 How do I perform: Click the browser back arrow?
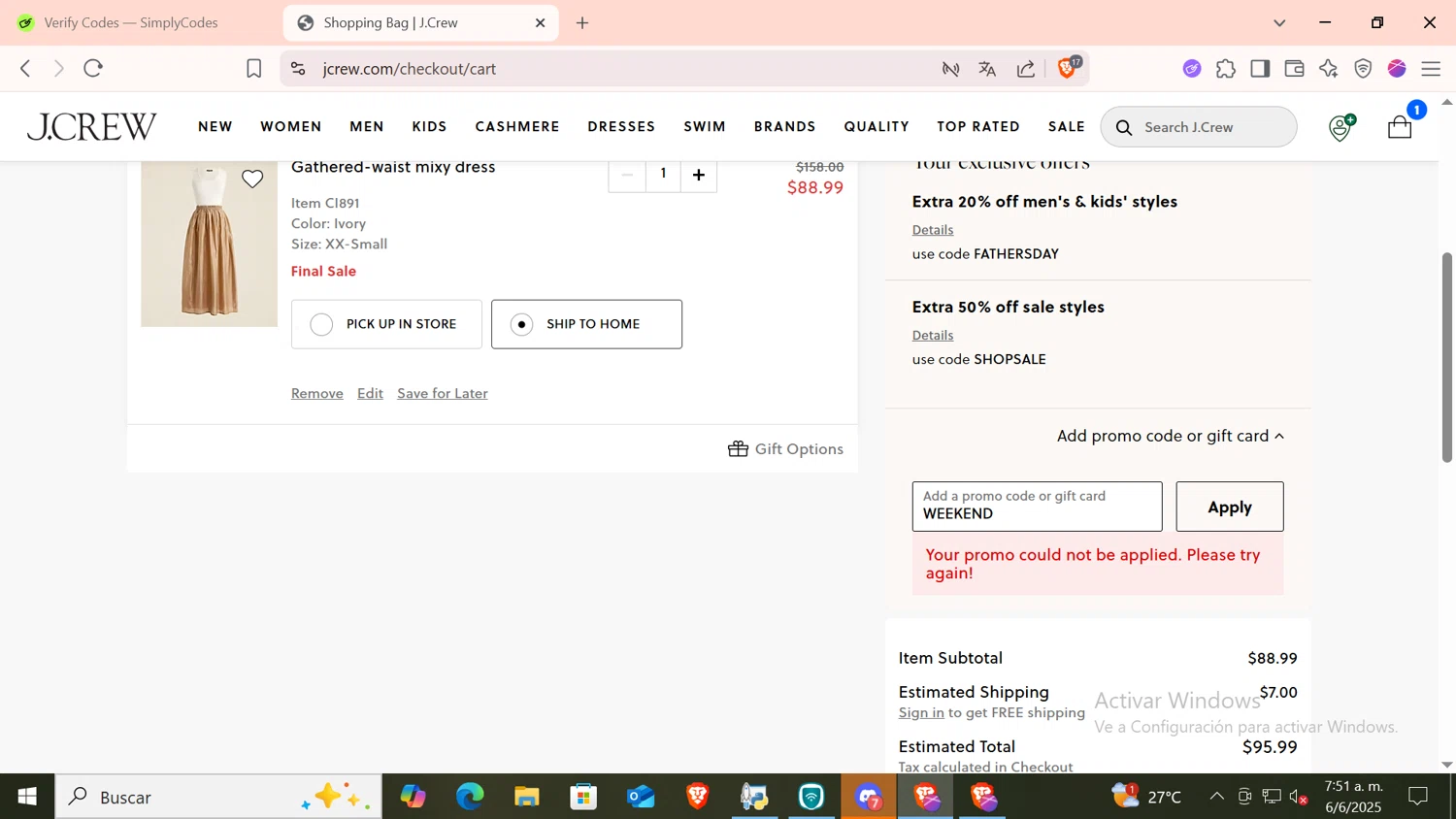pos(26,68)
